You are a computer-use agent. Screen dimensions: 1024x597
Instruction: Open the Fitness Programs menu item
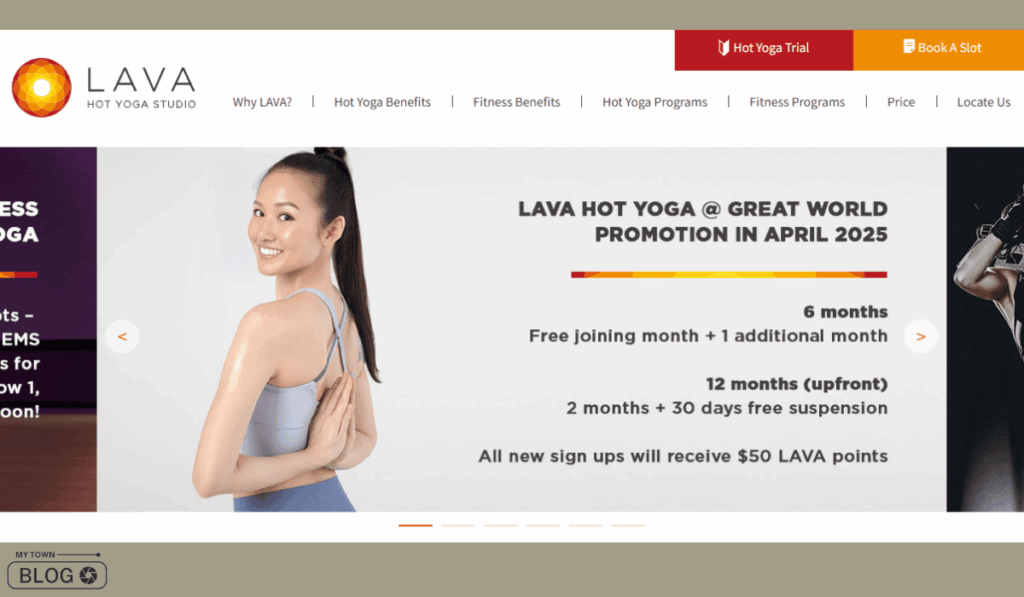click(797, 102)
